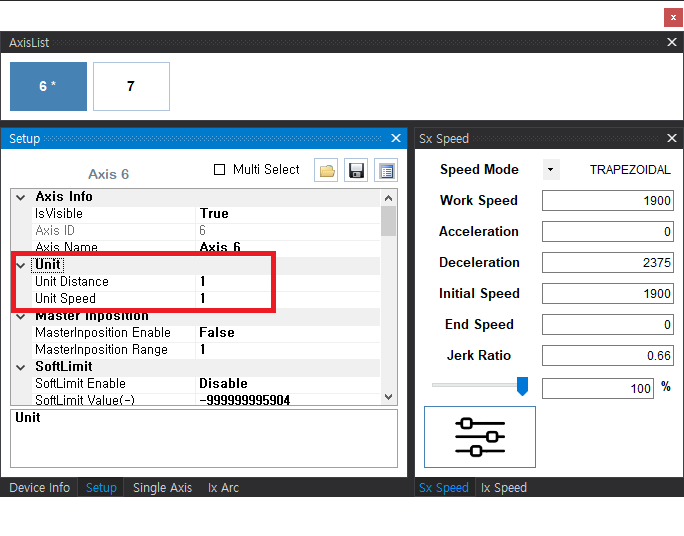684x536 pixels.
Task: Close the Sx Speed panel
Action: (672, 139)
